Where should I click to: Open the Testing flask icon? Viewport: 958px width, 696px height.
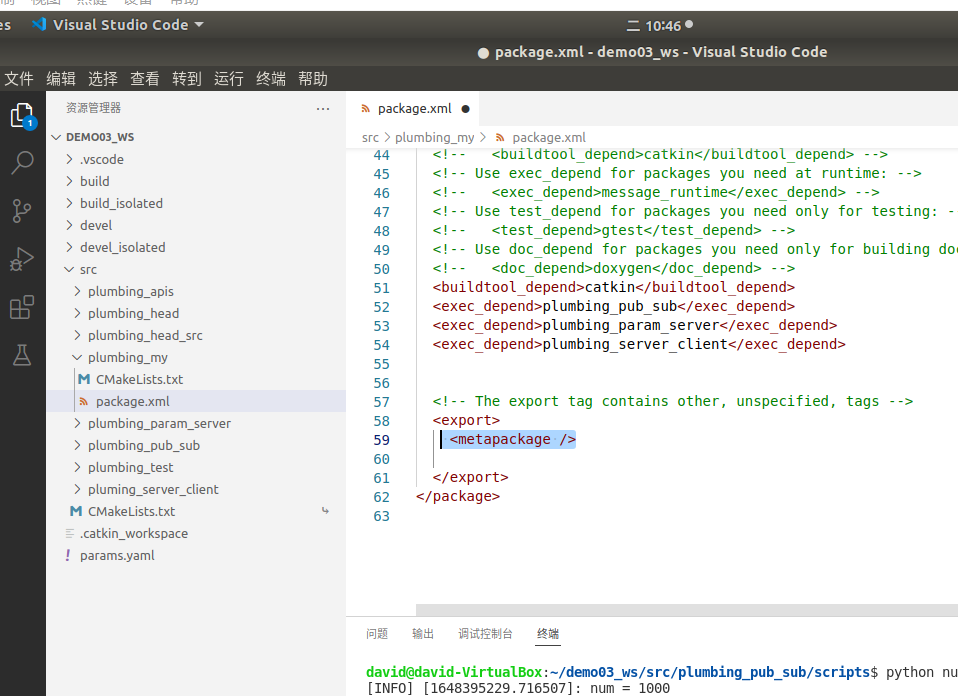(22, 355)
